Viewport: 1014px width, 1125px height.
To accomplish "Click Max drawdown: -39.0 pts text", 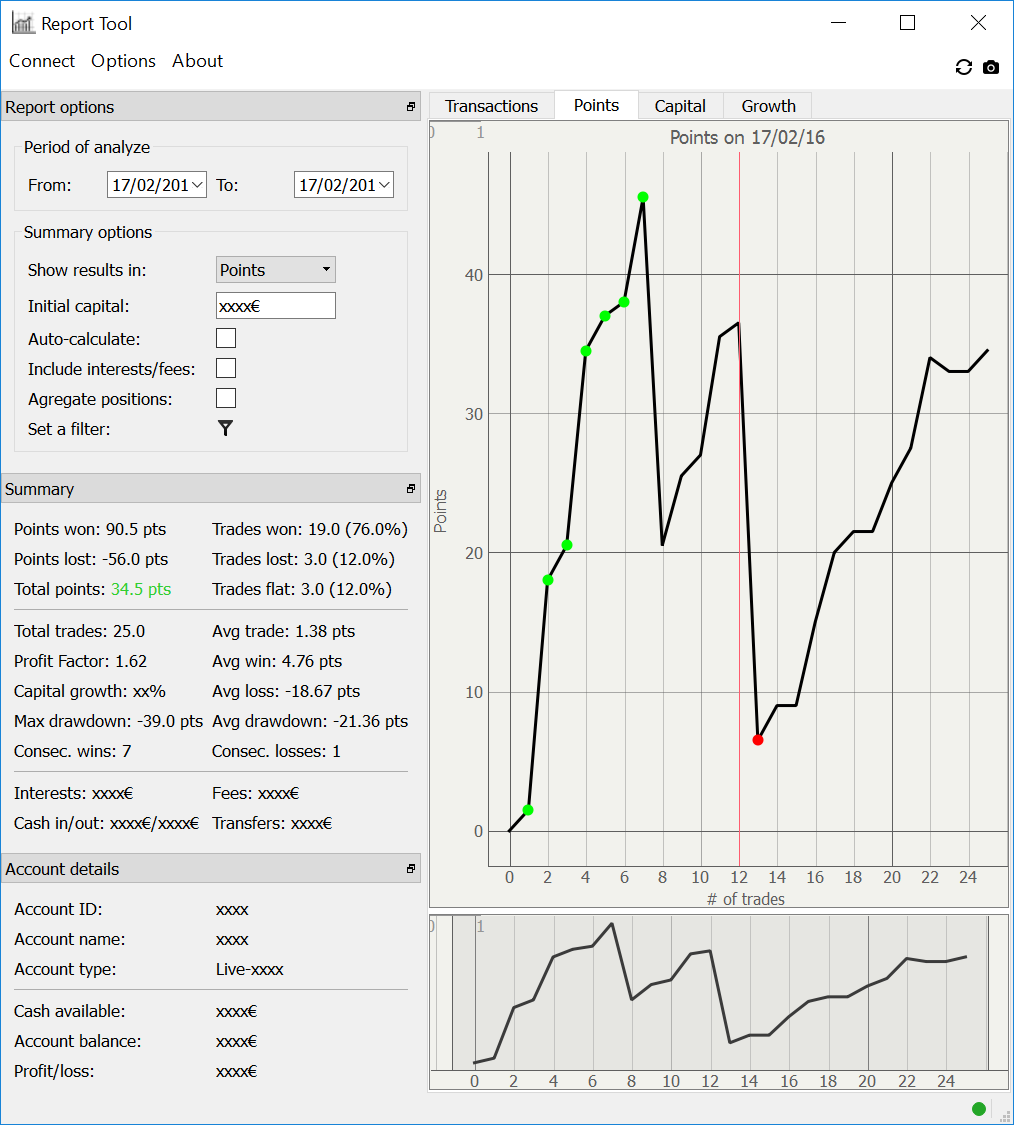I will point(108,721).
